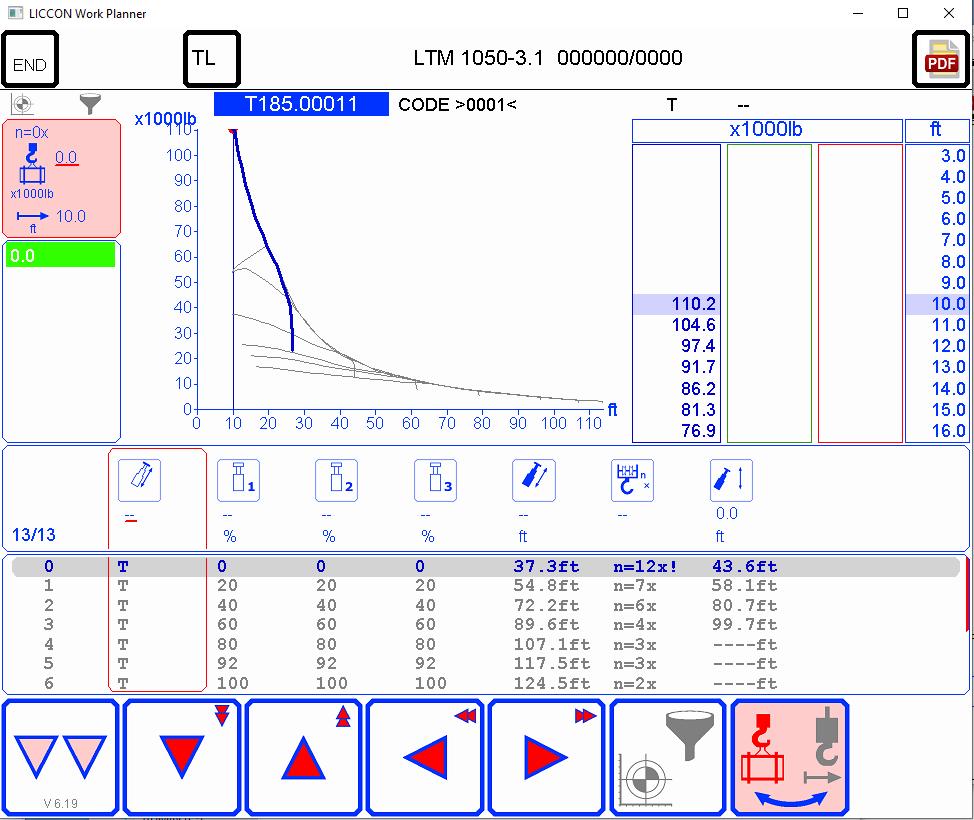Select the boom length icon

click(x=534, y=480)
